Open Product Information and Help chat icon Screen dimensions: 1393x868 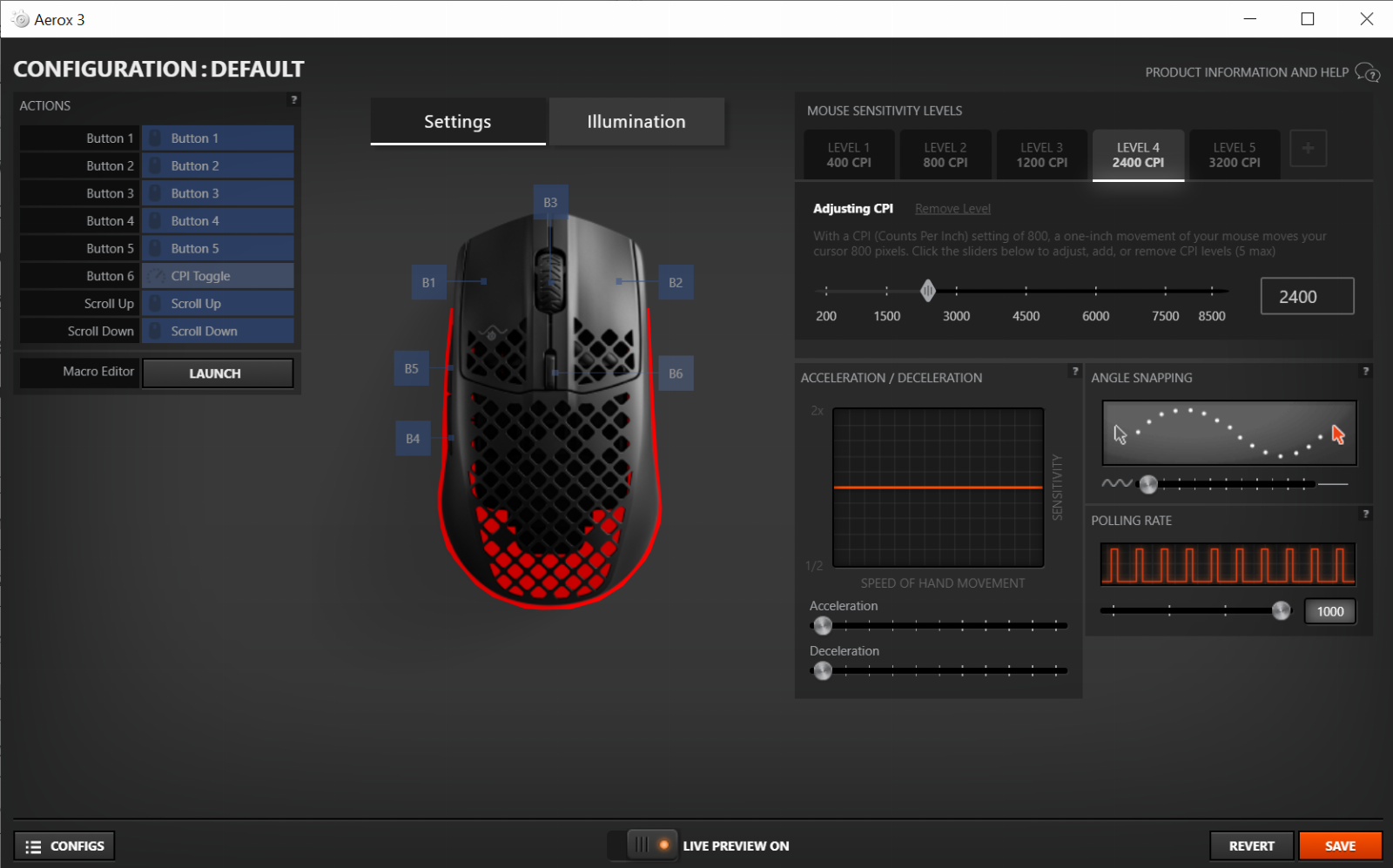click(x=1368, y=72)
